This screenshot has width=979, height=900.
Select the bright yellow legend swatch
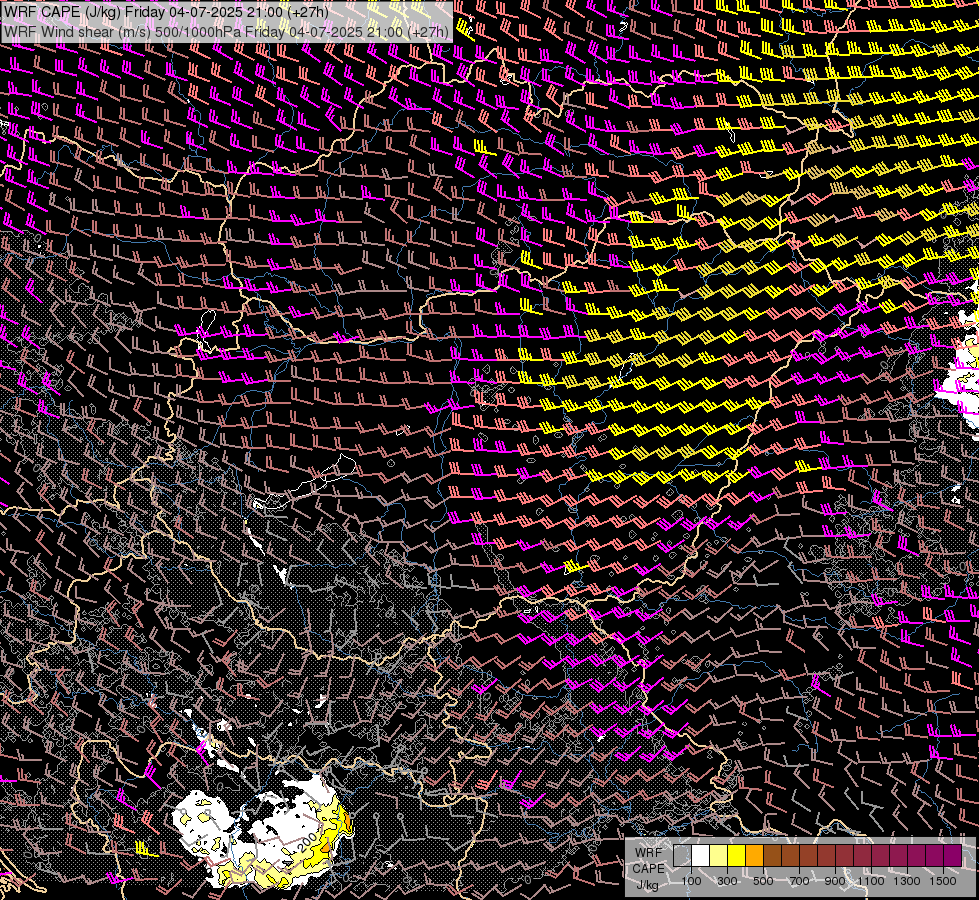click(x=737, y=855)
